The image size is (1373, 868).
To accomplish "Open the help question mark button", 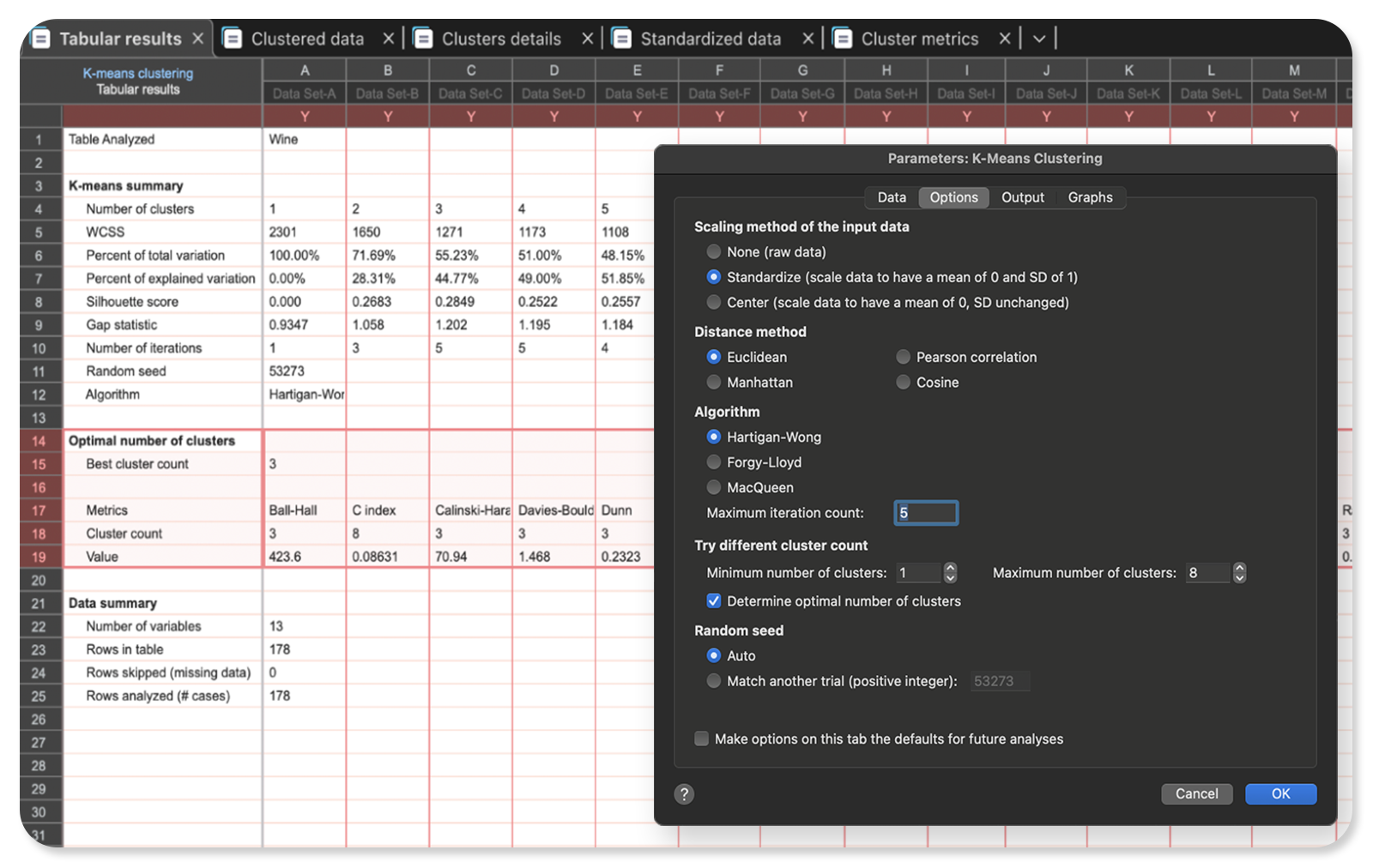I will [684, 794].
